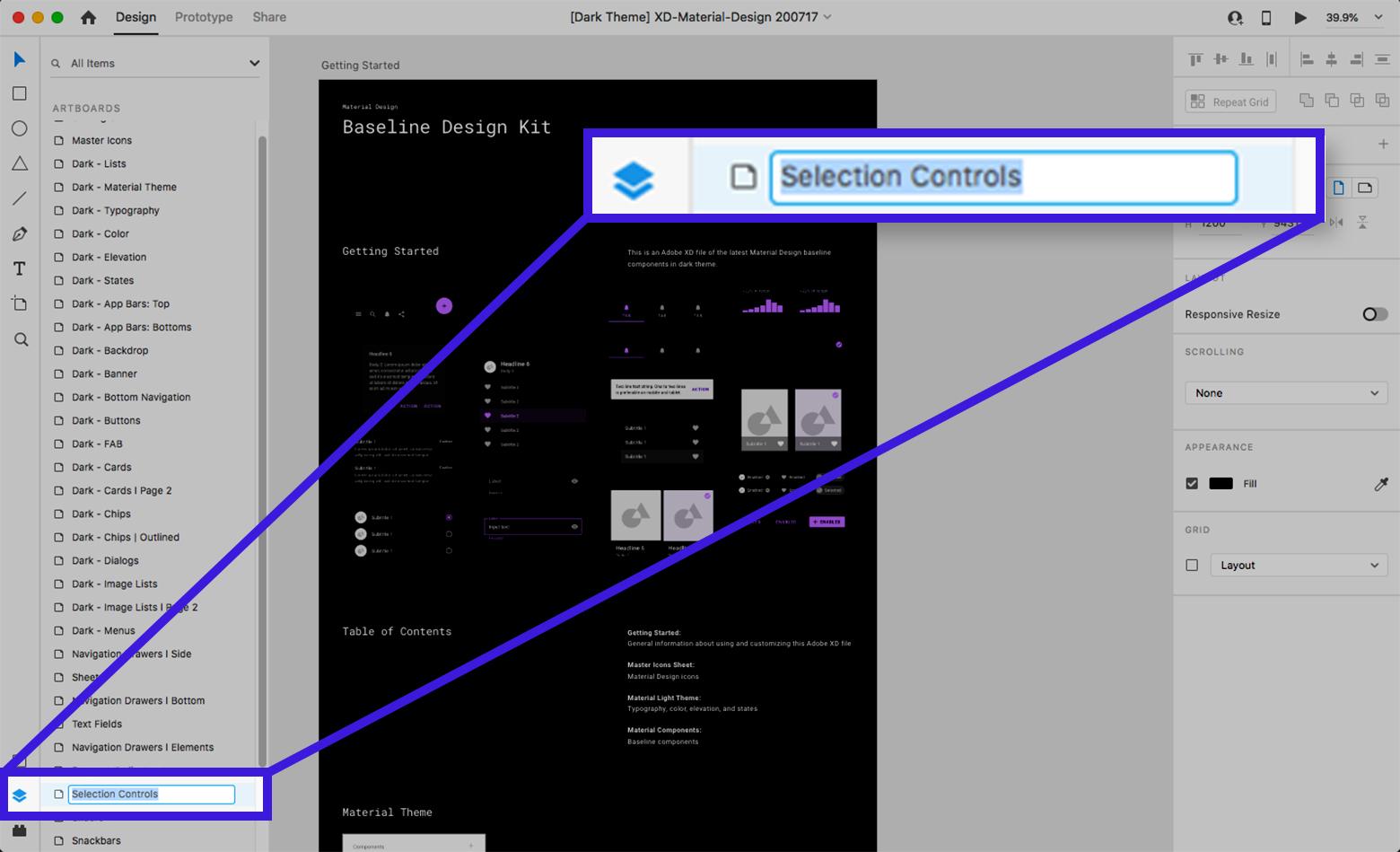The height and width of the screenshot is (852, 1400).
Task: Select the Ellipse tool
Action: tap(20, 128)
